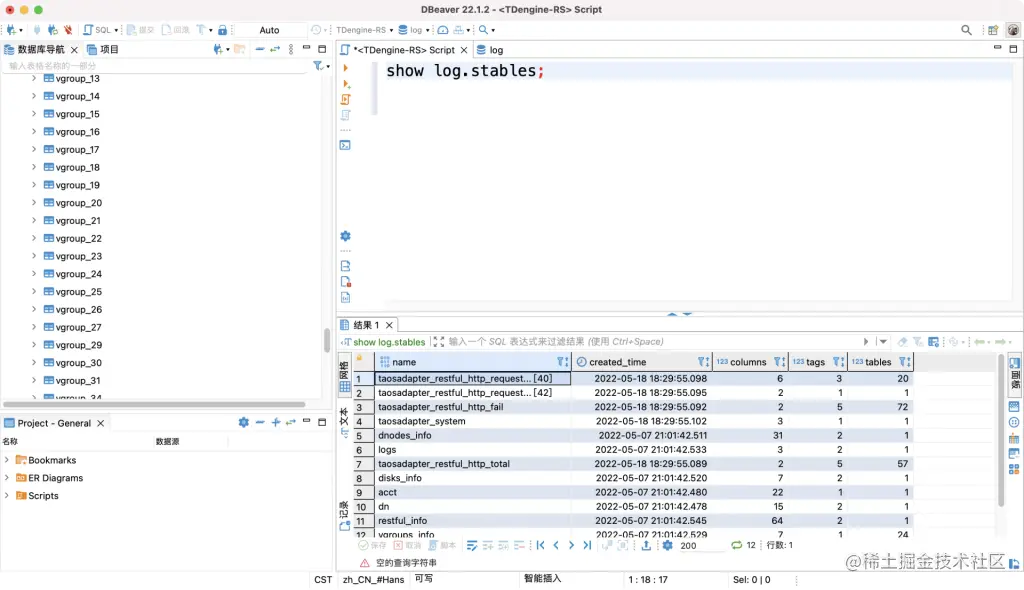Viewport: 1024px width, 590px height.
Task: Switch to the 项目 tab
Action: click(x=106, y=46)
